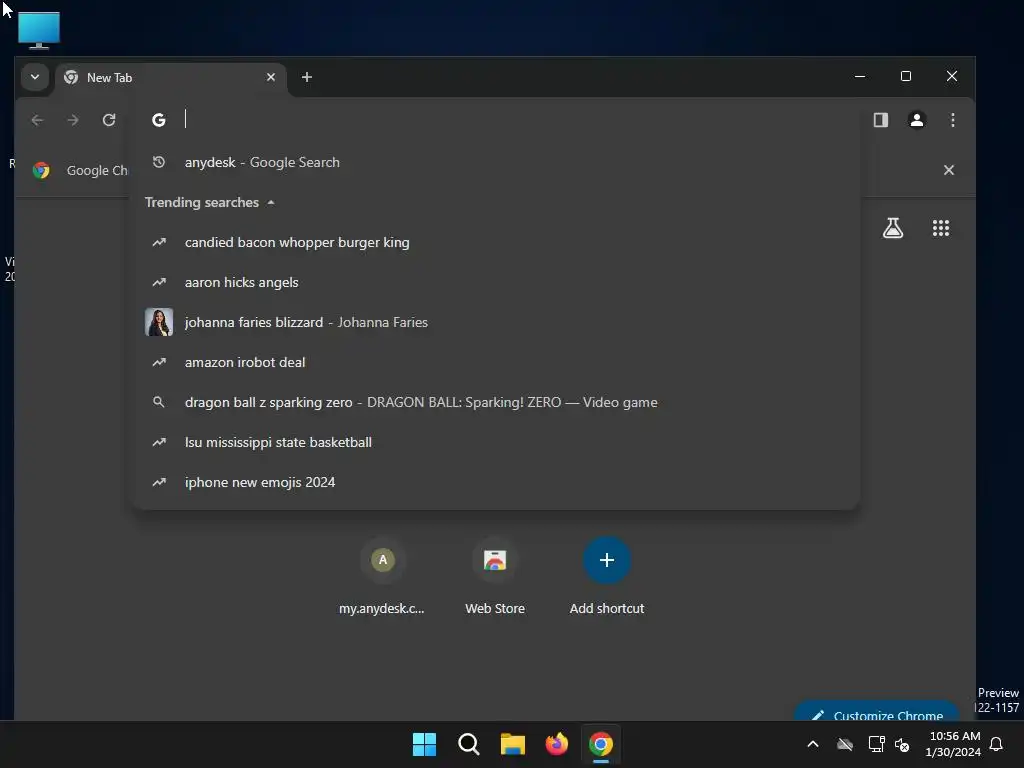Click the cloud sync tray icon
Image resolution: width=1024 pixels, height=768 pixels.
click(845, 744)
